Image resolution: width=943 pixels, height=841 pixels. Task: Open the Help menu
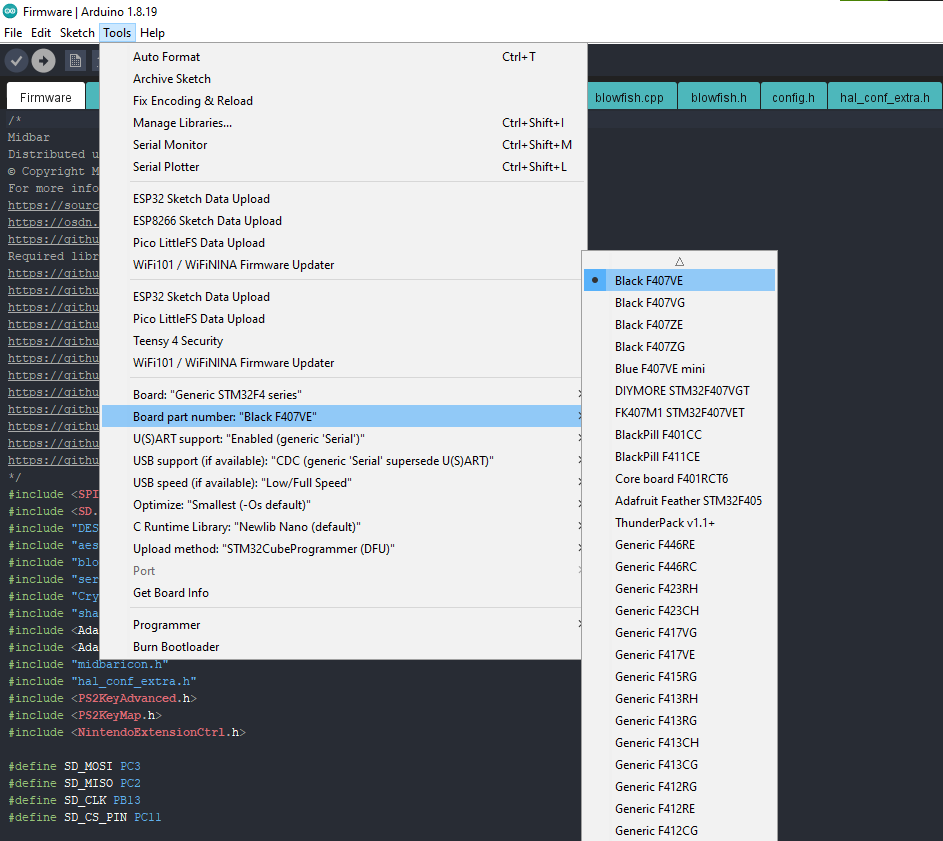pyautogui.click(x=152, y=32)
